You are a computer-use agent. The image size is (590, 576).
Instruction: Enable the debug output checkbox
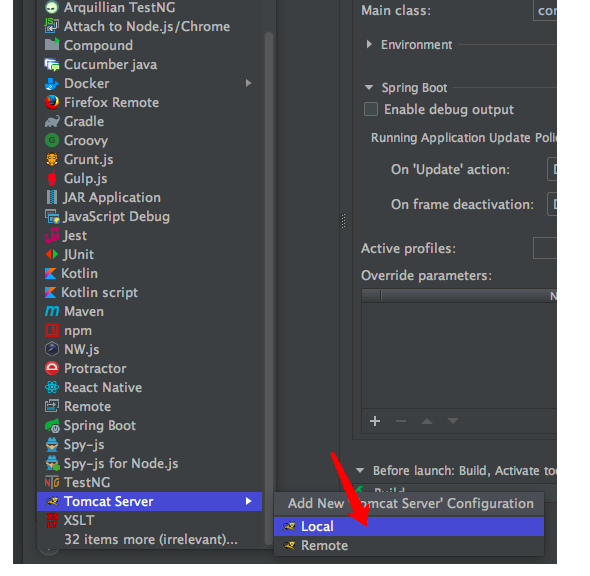[x=371, y=109]
